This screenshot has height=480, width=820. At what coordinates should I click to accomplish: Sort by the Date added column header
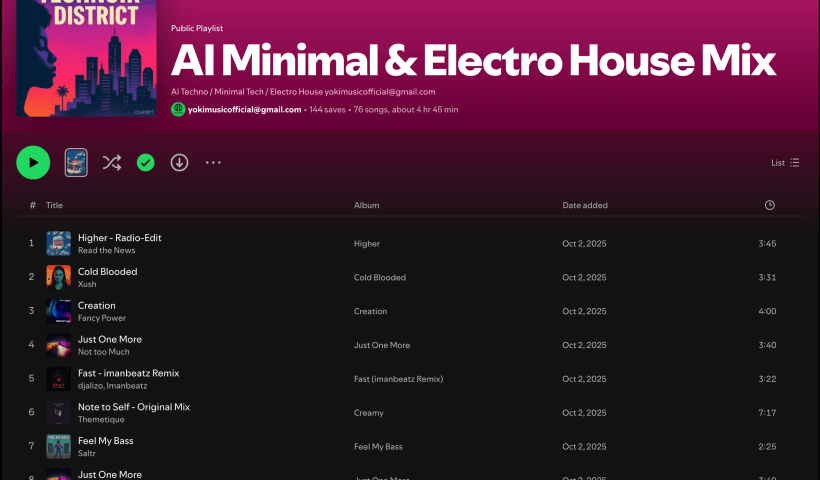(584, 205)
